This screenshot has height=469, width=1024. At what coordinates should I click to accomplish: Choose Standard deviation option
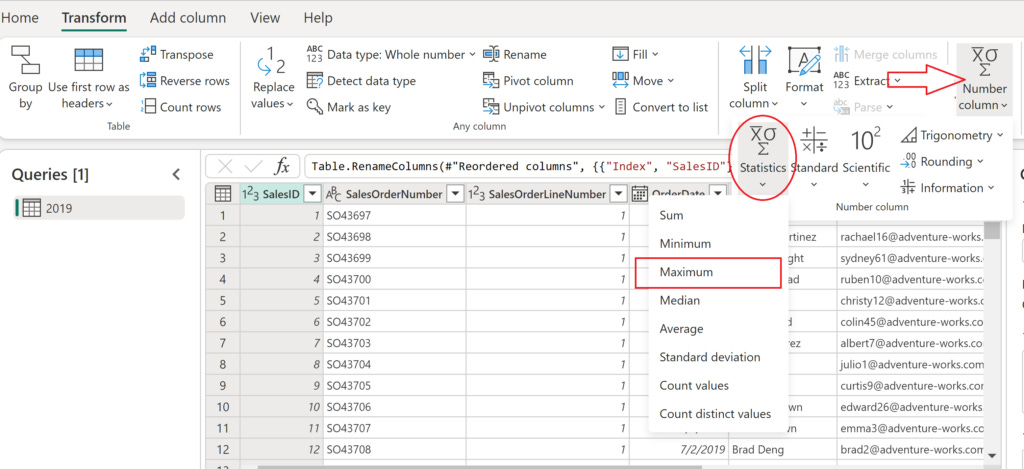(x=718, y=357)
